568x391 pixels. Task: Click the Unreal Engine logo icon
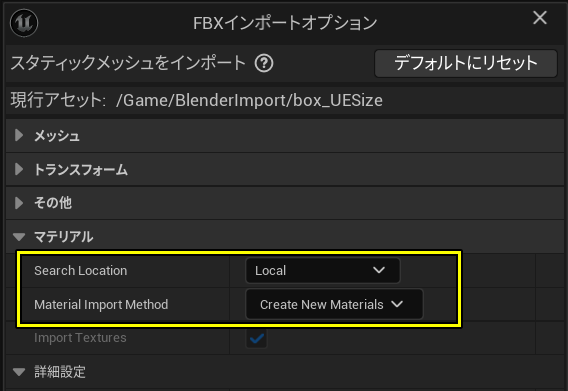click(24, 23)
